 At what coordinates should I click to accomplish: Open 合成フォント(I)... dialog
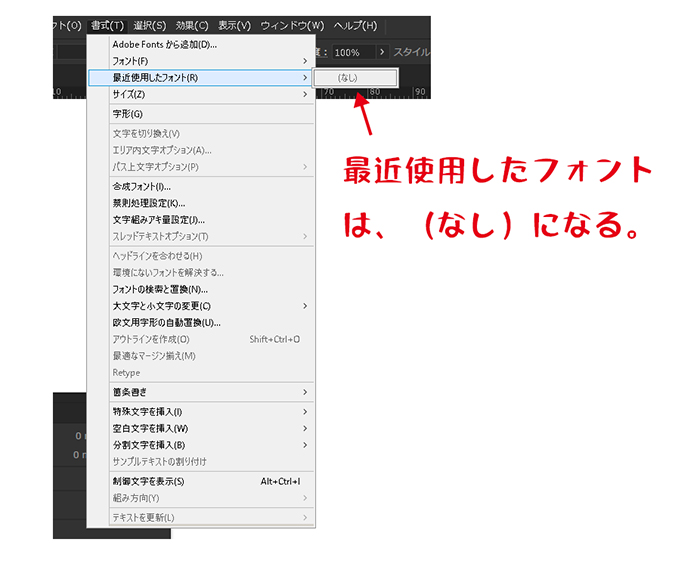(x=142, y=186)
